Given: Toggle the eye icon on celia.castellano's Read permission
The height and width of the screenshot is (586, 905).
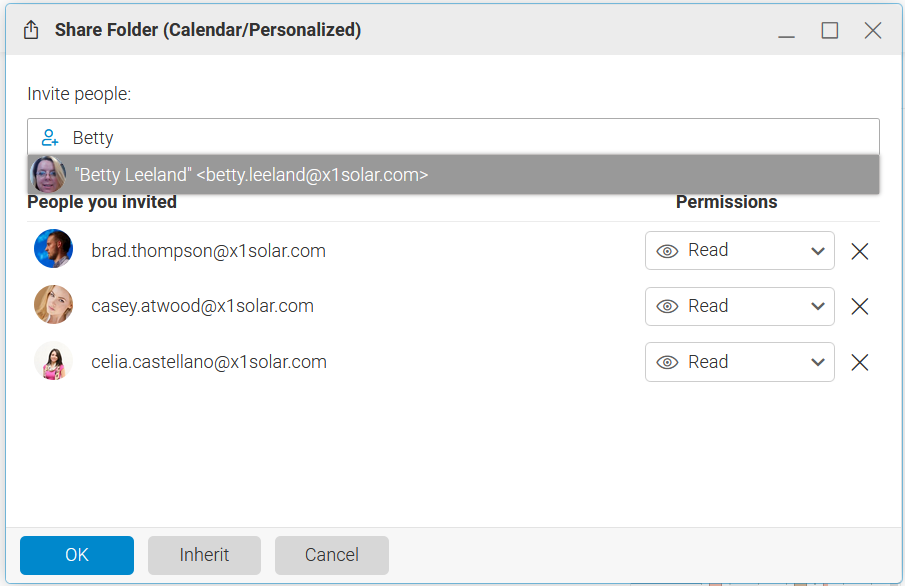Looking at the screenshot, I should pyautogui.click(x=667, y=362).
